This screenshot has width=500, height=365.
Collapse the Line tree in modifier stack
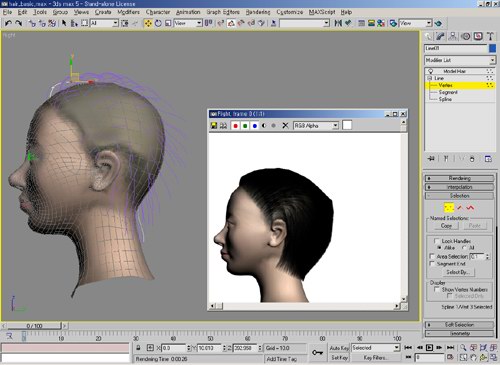tap(430, 78)
